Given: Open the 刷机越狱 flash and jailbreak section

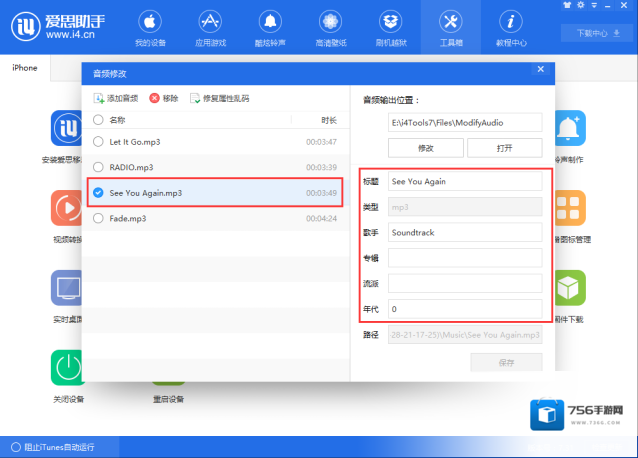Looking at the screenshot, I should (x=390, y=29).
